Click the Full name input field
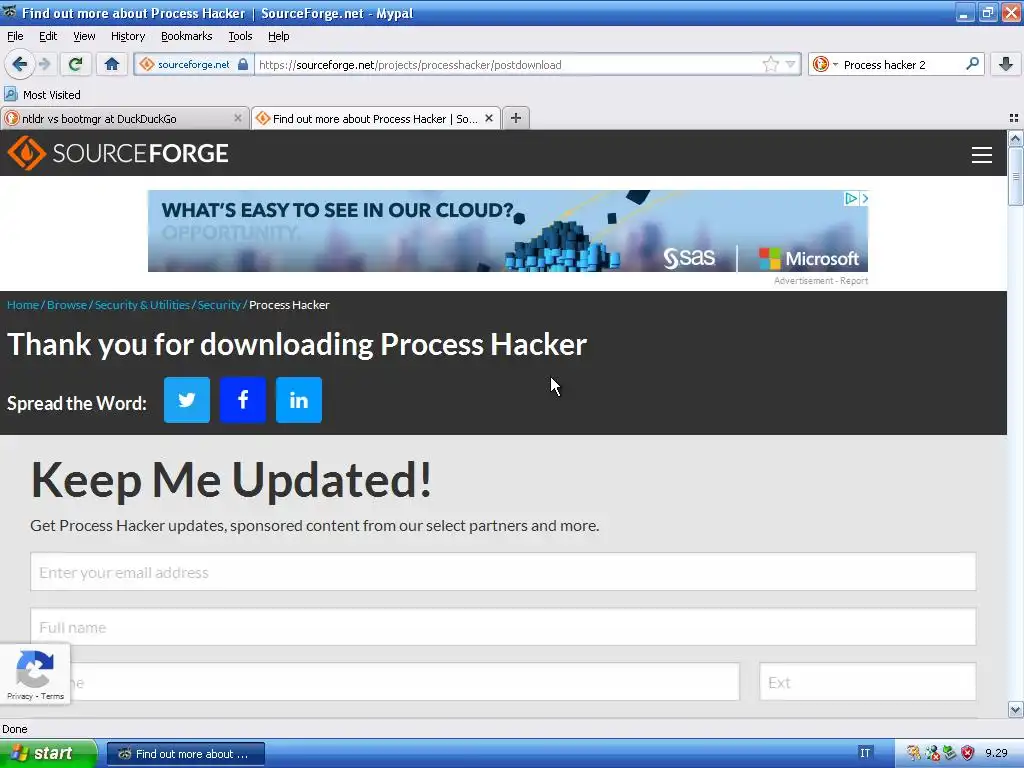 pos(503,627)
